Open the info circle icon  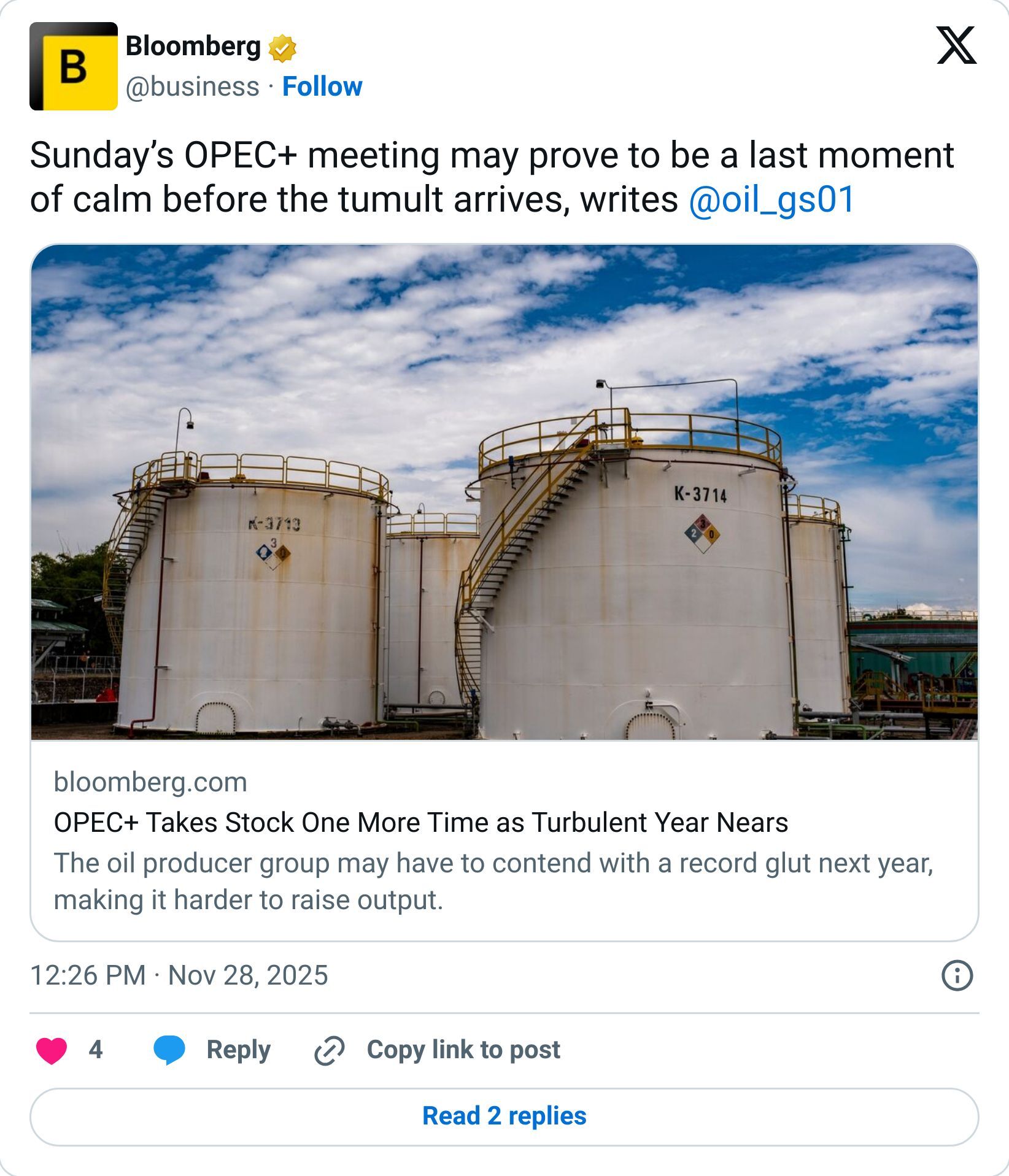957,975
